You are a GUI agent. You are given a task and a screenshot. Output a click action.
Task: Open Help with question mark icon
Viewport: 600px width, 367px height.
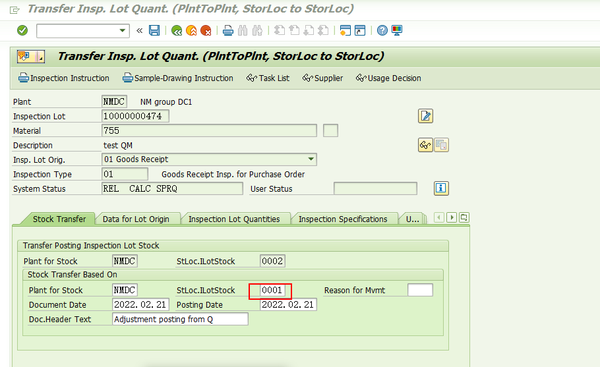click(x=382, y=30)
